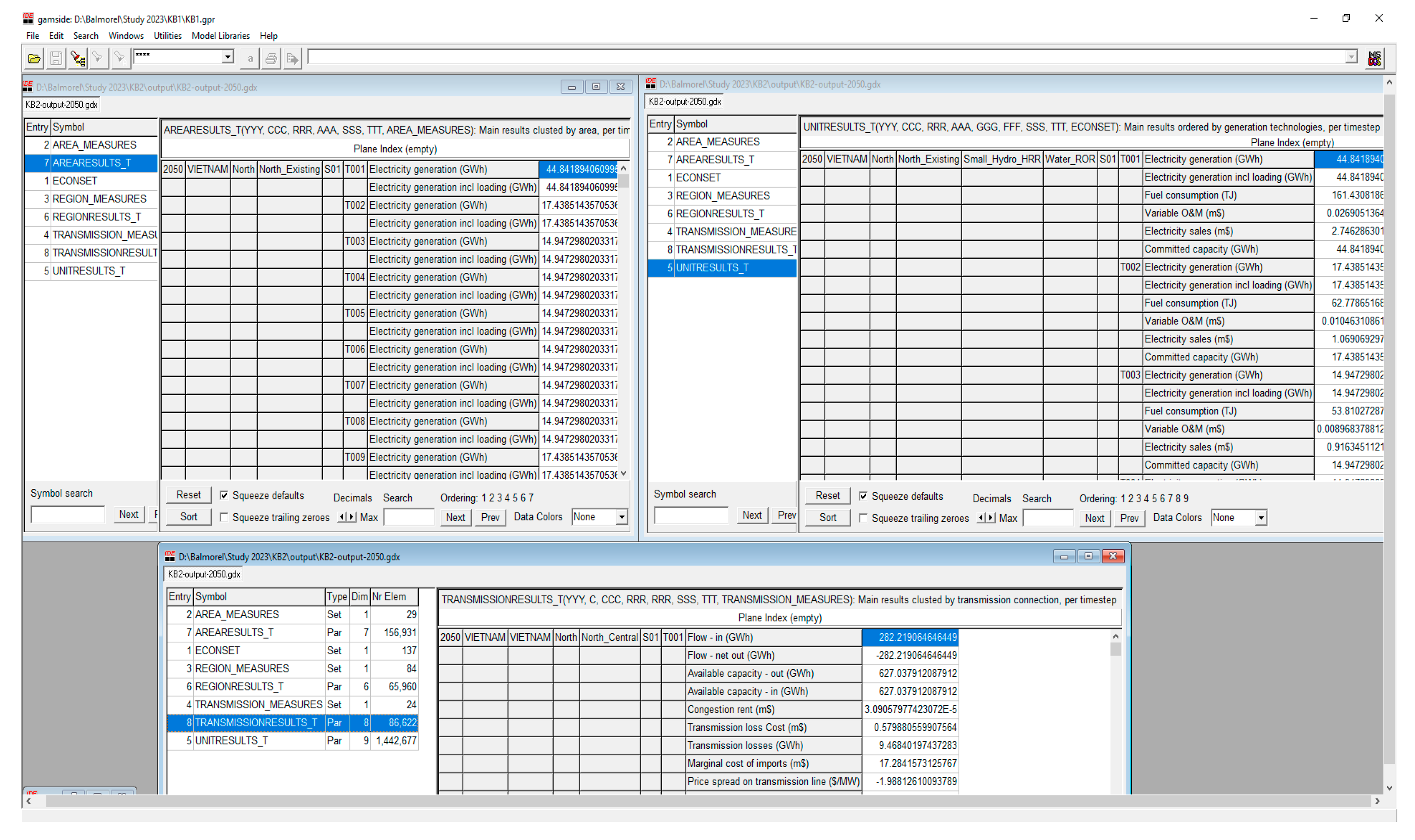
Task: Open the Model Libraries menu
Action: pos(220,36)
